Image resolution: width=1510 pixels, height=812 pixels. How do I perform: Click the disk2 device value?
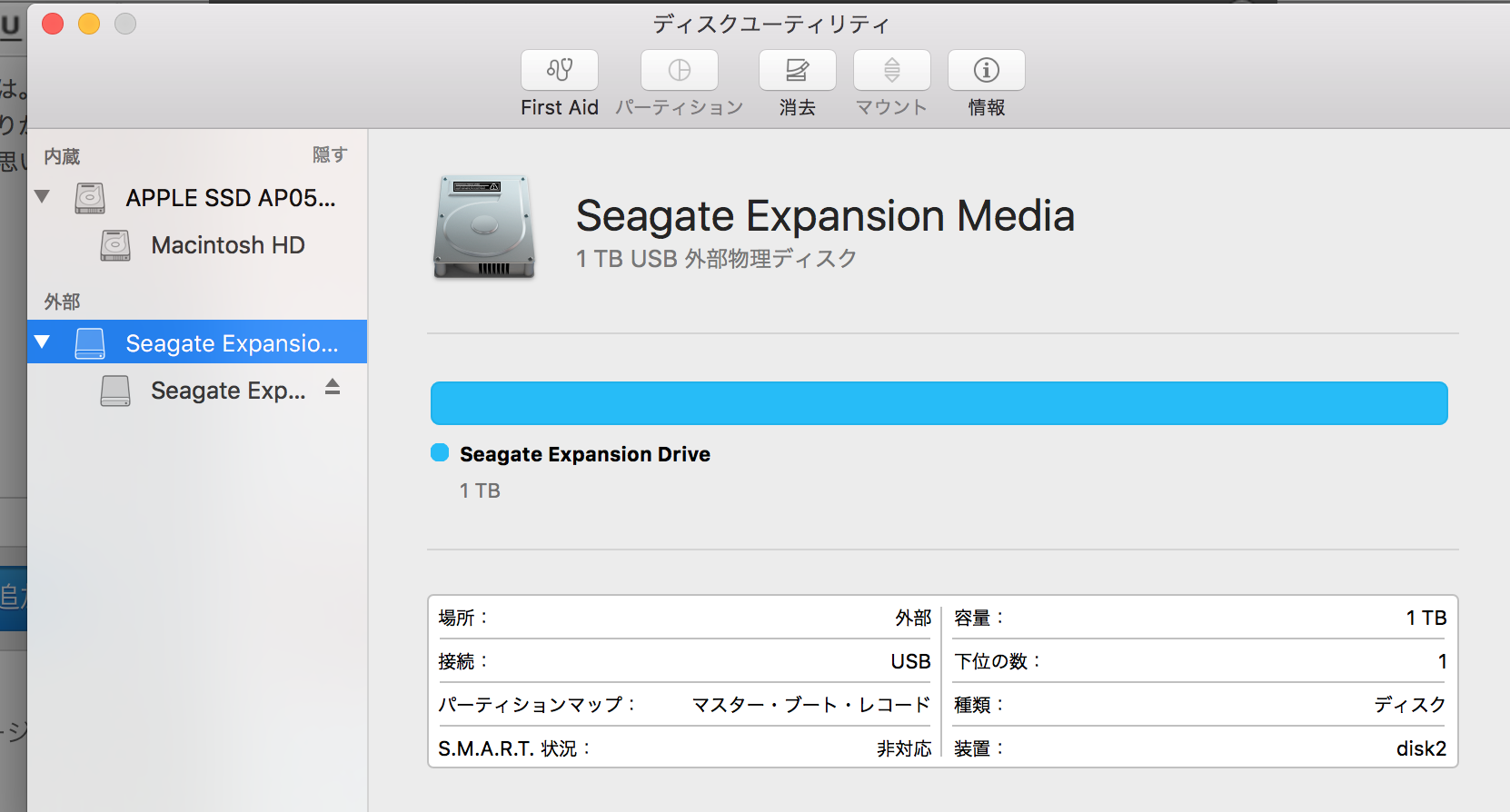click(x=1420, y=748)
